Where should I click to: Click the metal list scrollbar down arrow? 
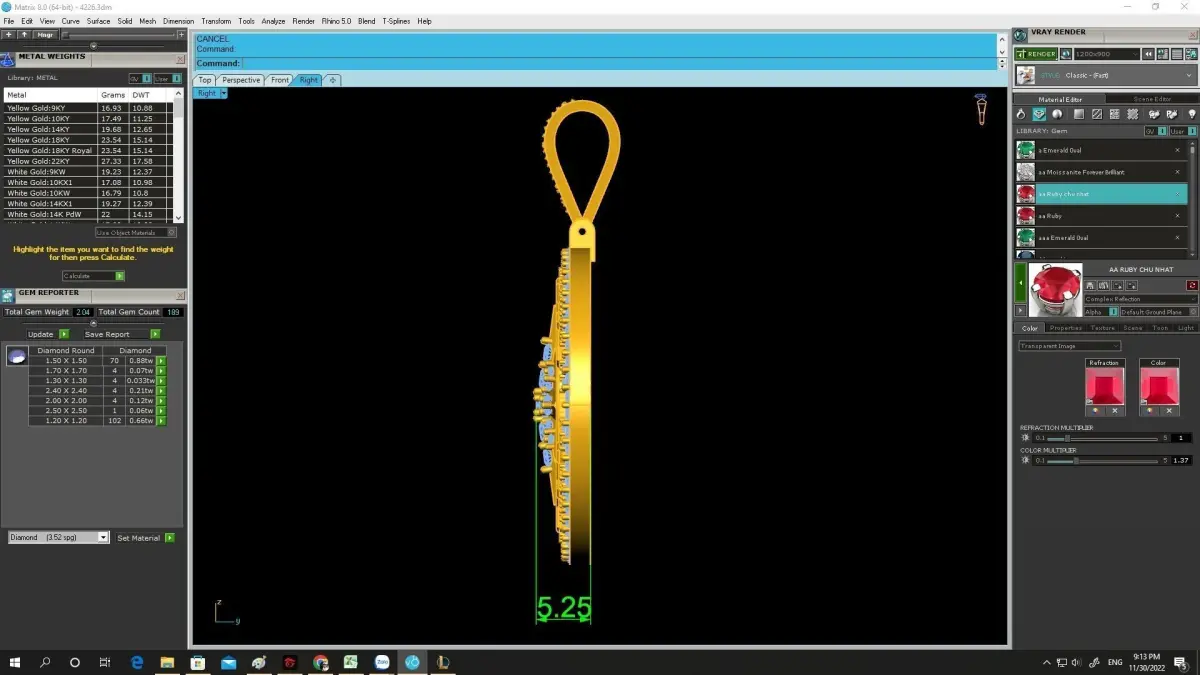click(x=179, y=218)
